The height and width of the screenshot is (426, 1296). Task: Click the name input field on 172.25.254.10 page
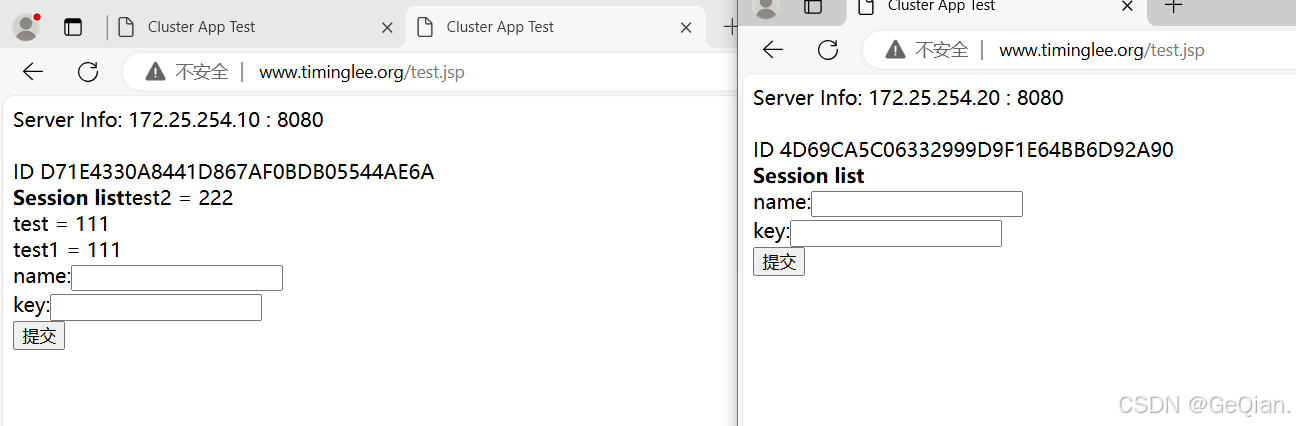pyautogui.click(x=177, y=278)
